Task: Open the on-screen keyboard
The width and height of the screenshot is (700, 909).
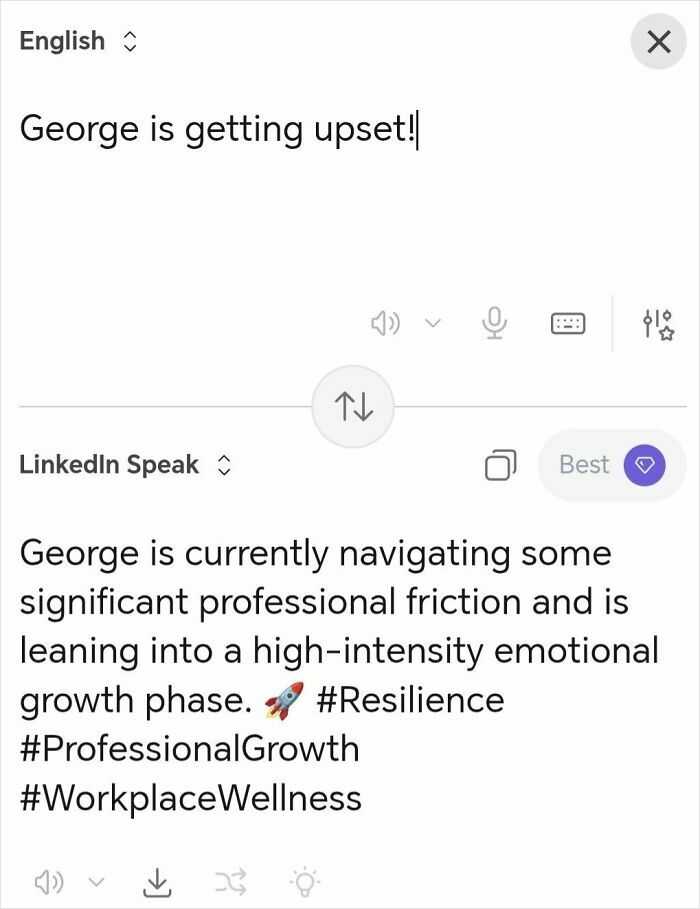Action: point(567,322)
